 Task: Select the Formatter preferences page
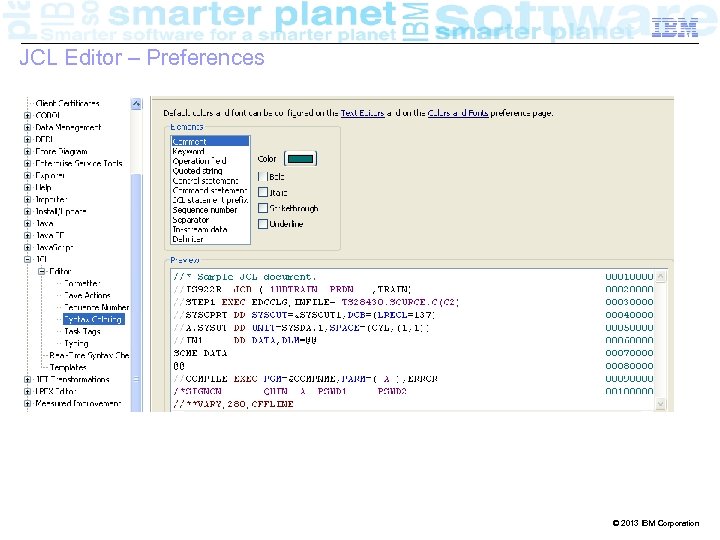[x=82, y=283]
